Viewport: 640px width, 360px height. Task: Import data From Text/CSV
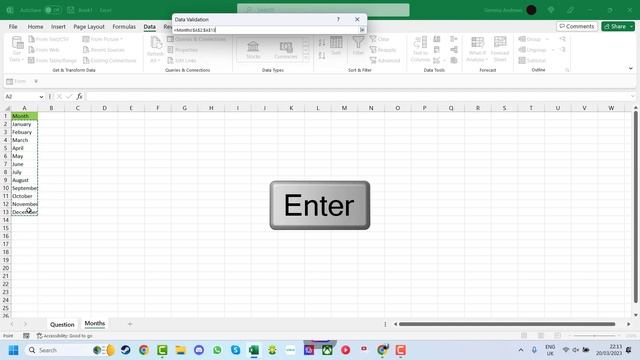click(49, 39)
